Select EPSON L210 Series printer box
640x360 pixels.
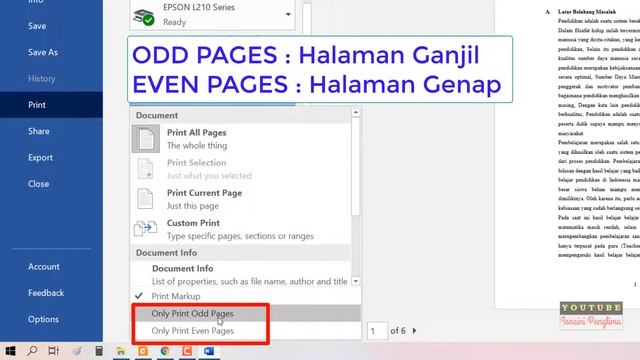coord(212,15)
